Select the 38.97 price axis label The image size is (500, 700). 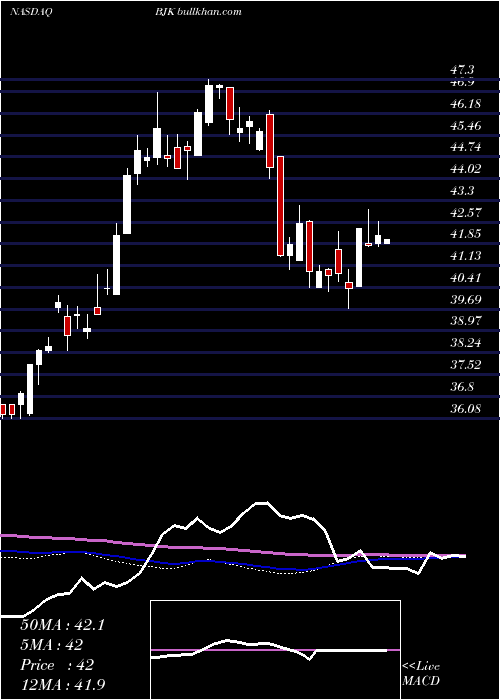[x=465, y=321]
